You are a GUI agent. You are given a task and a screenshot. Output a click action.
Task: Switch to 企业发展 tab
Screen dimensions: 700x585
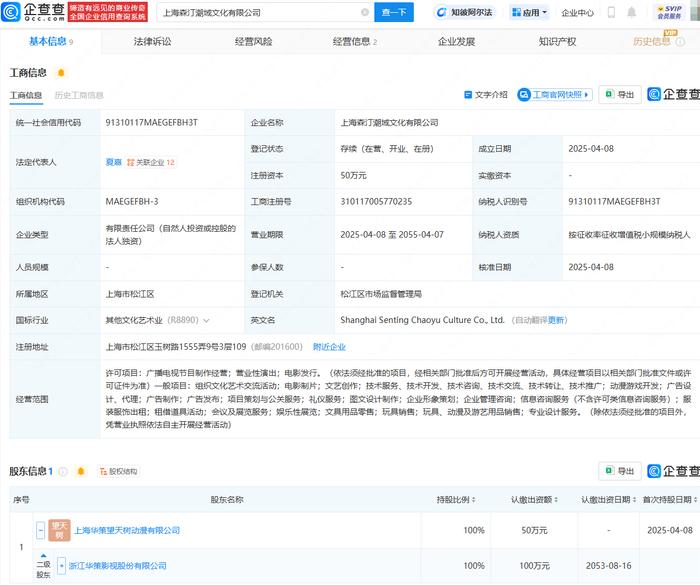click(456, 42)
